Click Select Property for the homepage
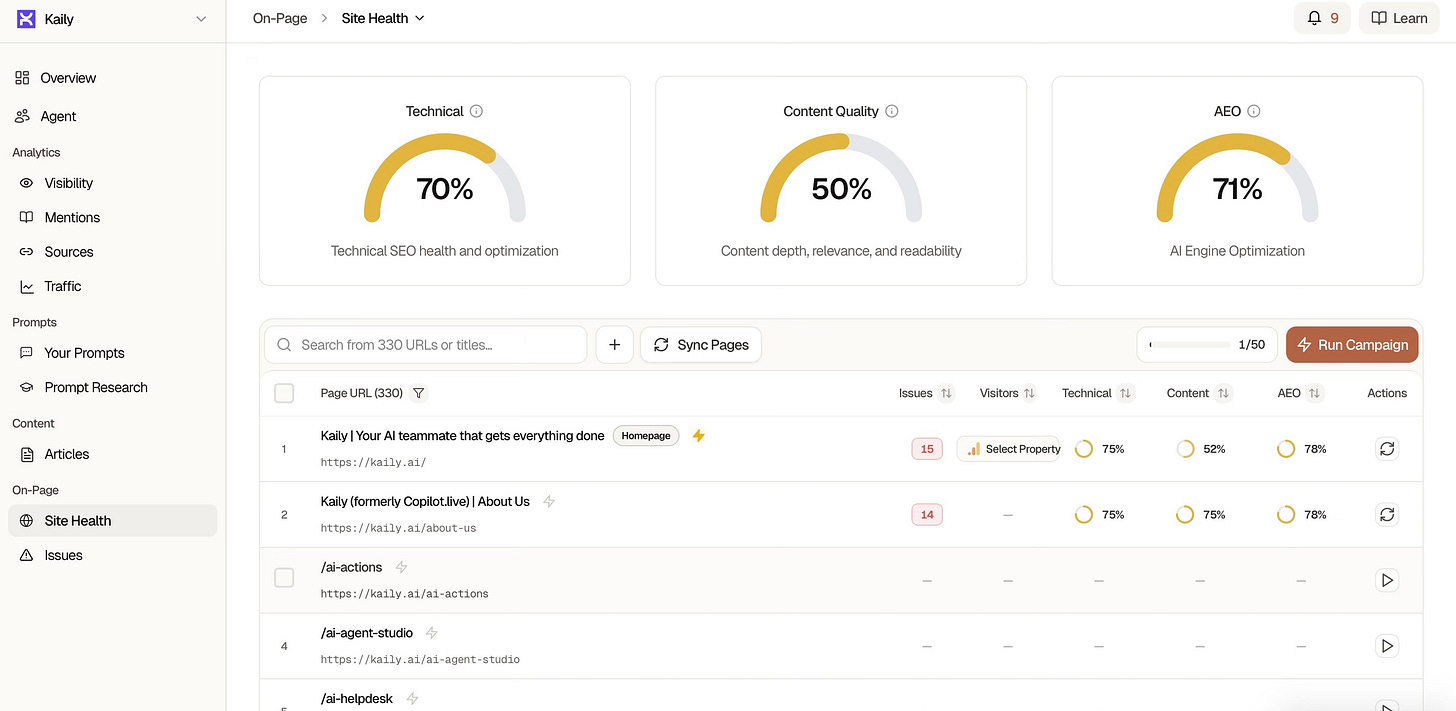The height and width of the screenshot is (711, 1456). pos(1008,449)
